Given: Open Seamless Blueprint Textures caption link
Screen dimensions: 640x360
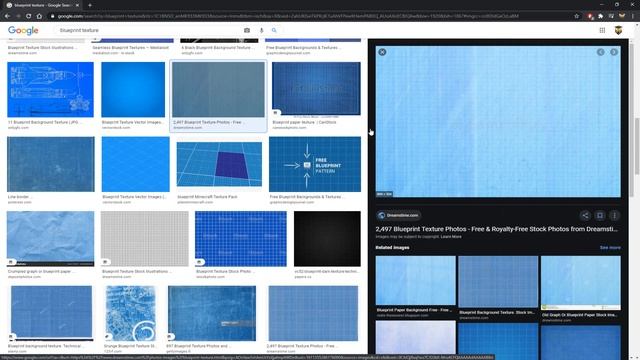Looking at the screenshot, I should 131,48.
